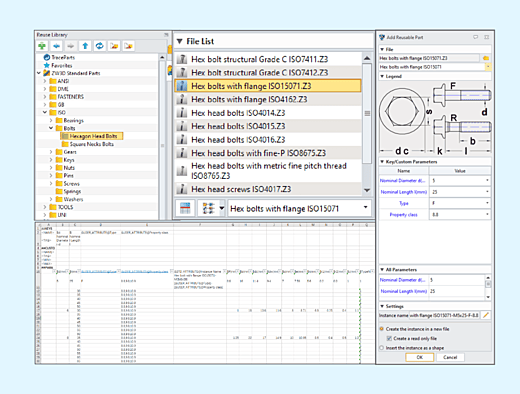This screenshot has height=394, width=520.
Task: Click folder browse icon in Add Reusable Part
Action: (486, 58)
